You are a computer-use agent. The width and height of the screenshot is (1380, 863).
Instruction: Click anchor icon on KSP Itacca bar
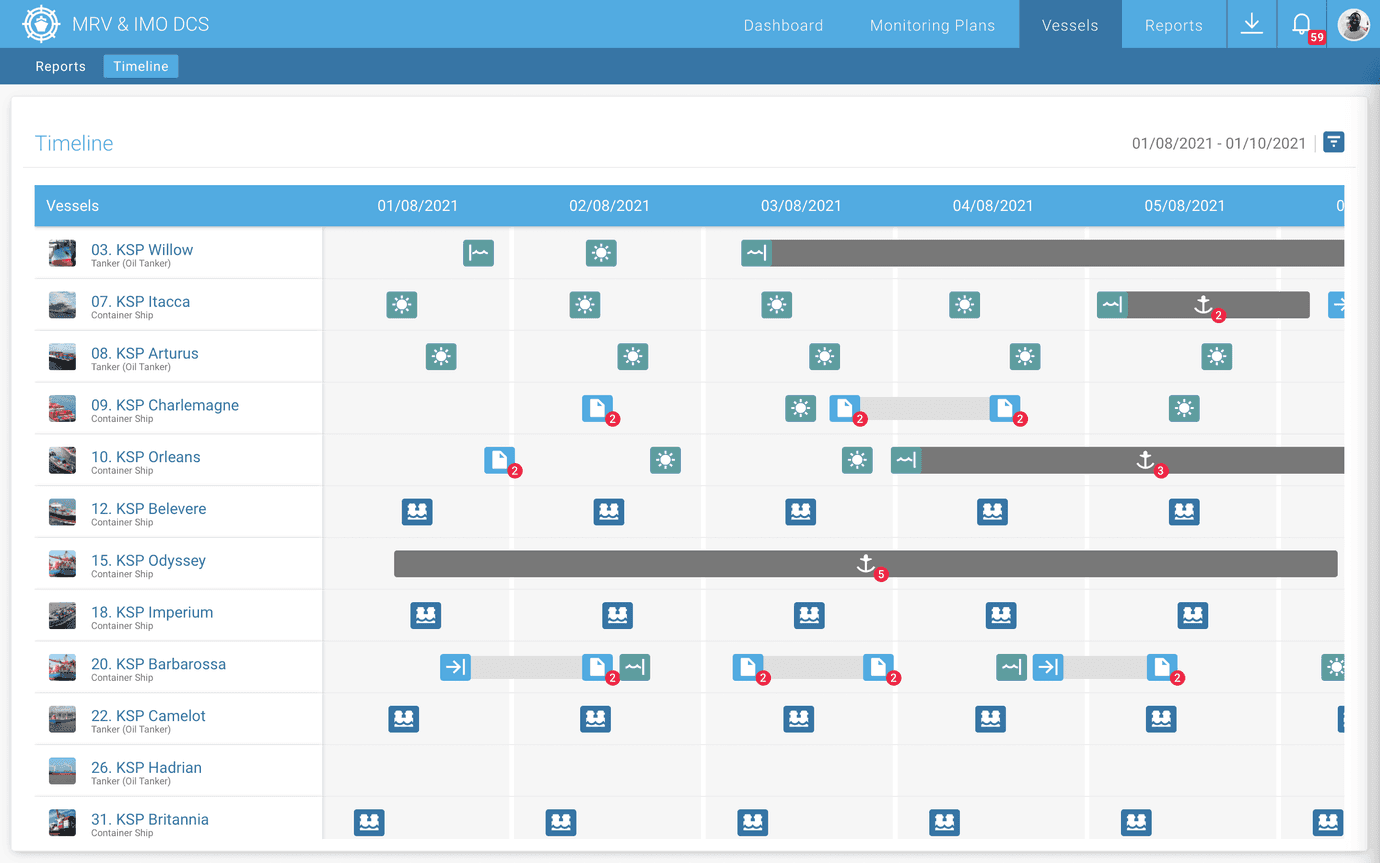point(1203,305)
